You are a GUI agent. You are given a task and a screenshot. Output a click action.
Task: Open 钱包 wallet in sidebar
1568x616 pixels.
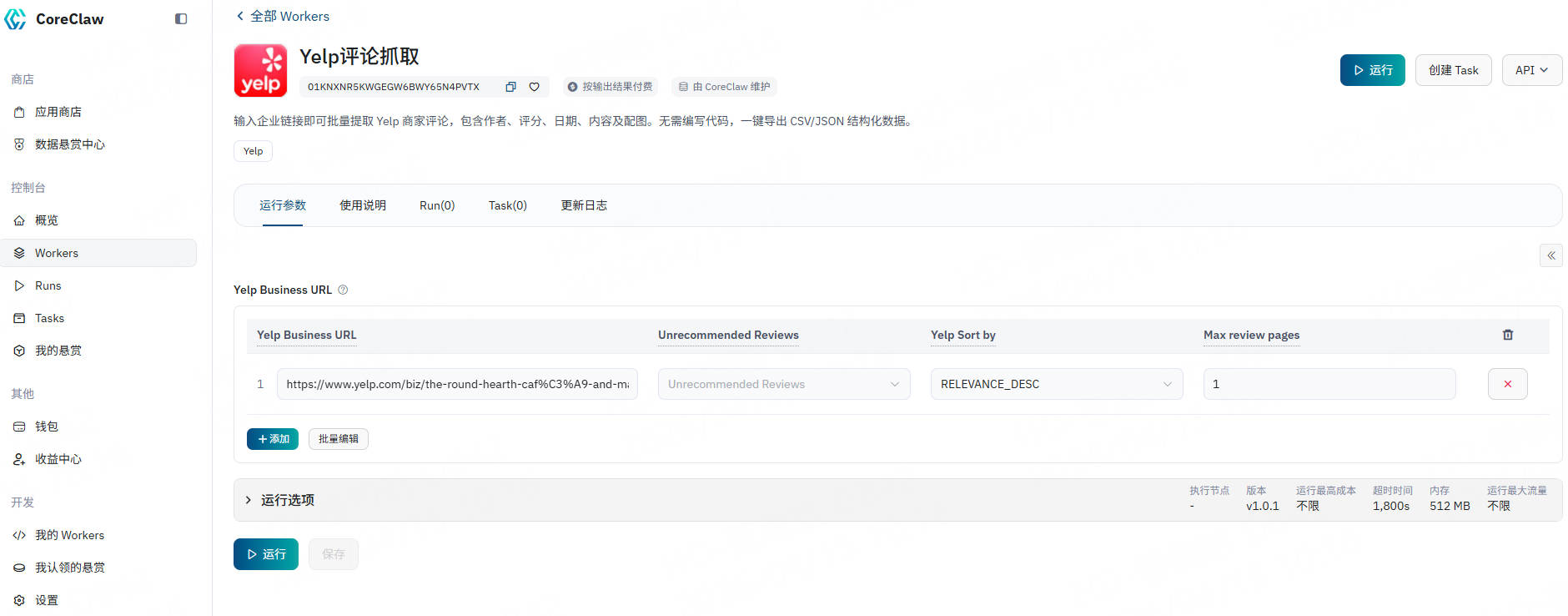[x=47, y=427]
